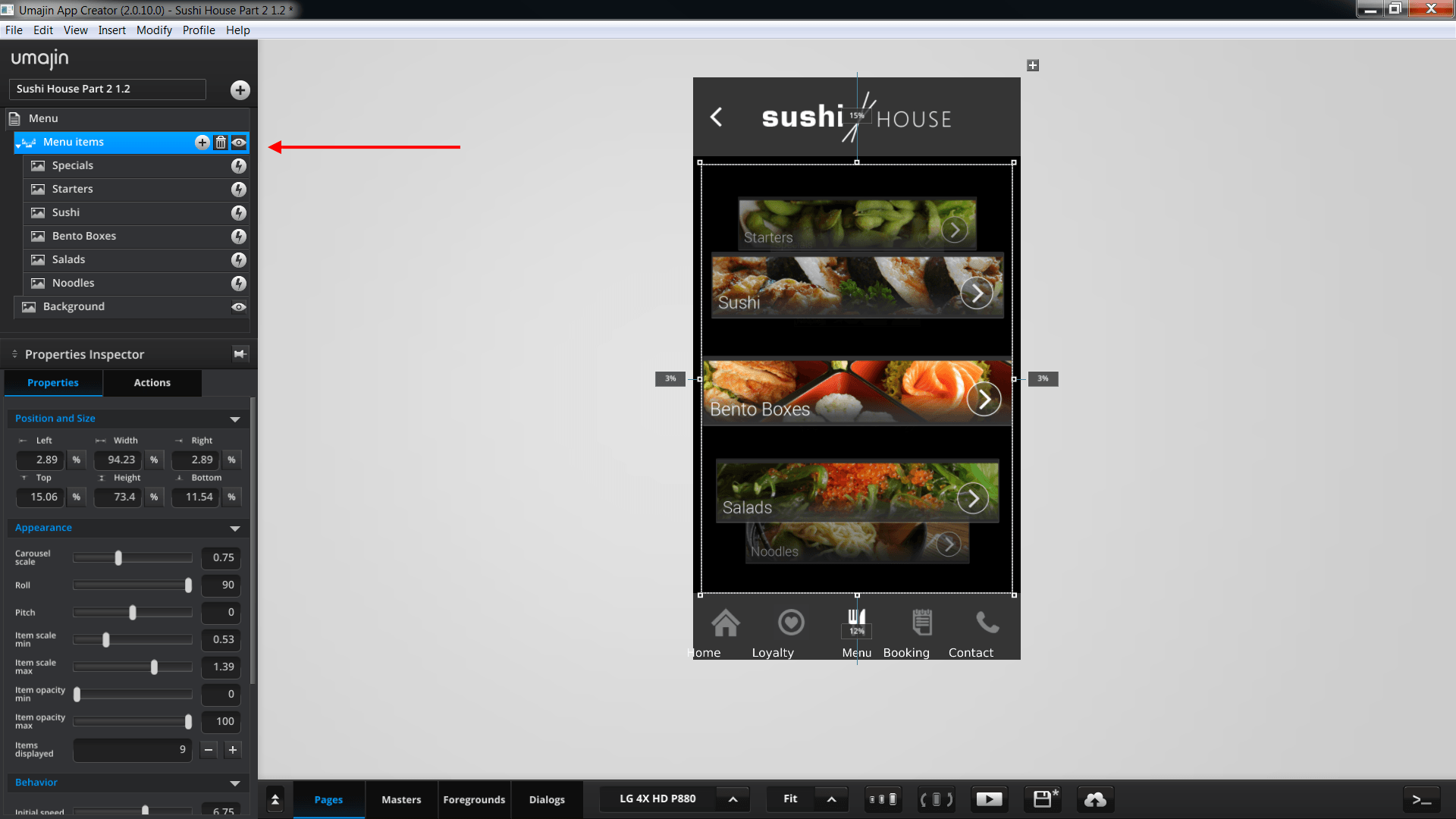Click the device rotate orientation icon
The width and height of the screenshot is (1456, 819).
coord(936,799)
